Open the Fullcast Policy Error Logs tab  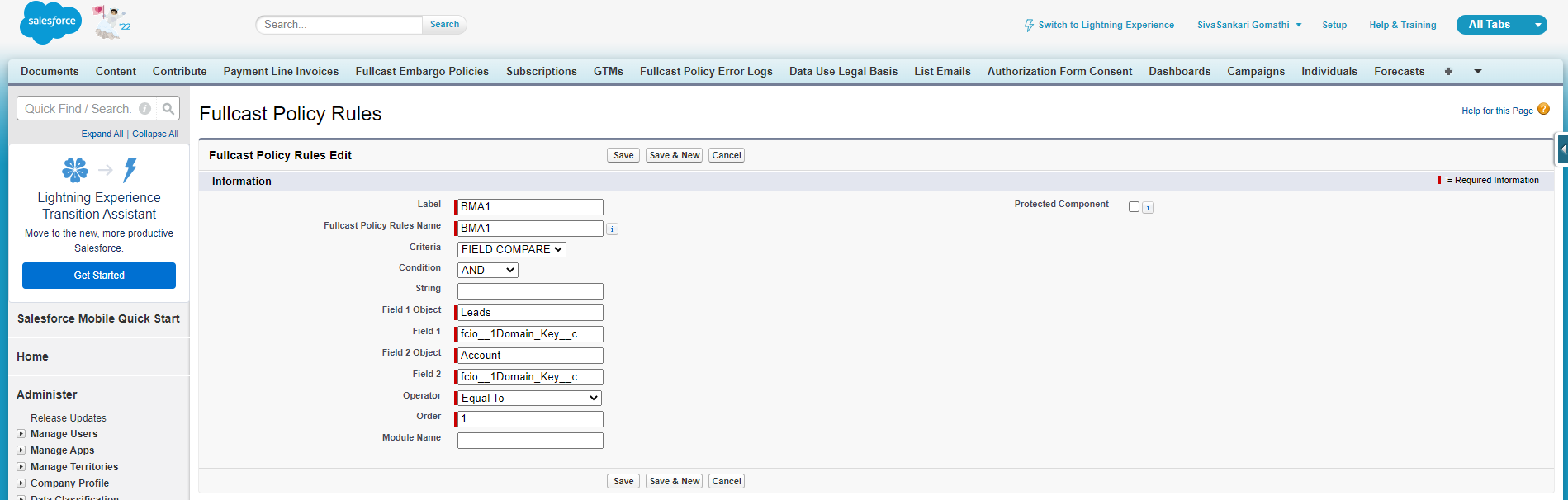point(706,72)
